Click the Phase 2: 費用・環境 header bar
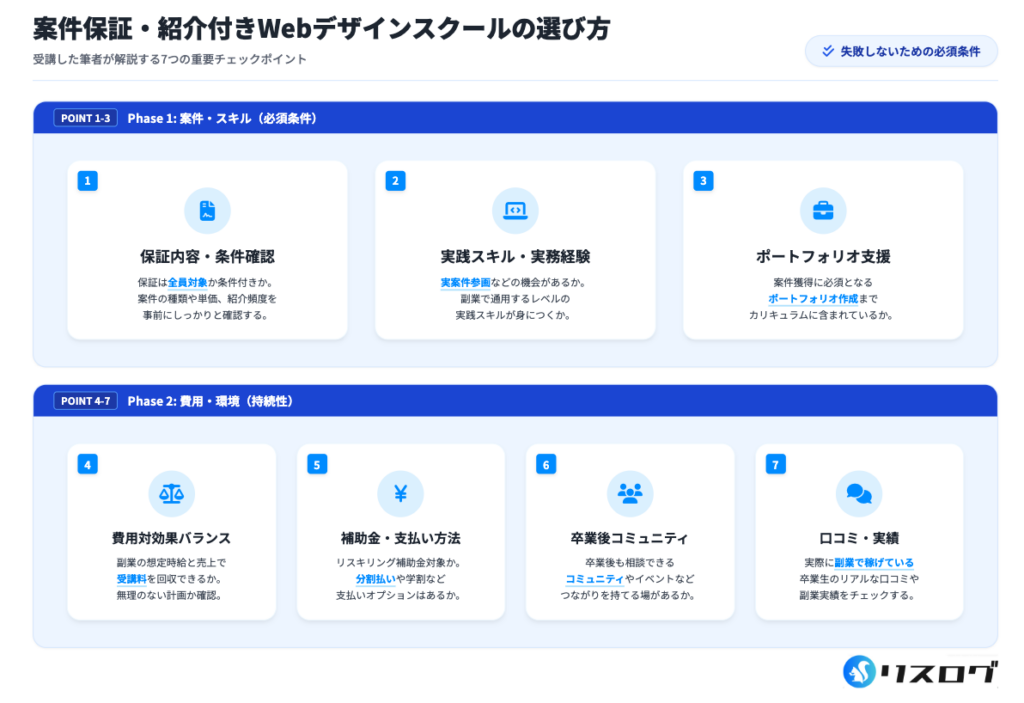Viewport: 1024px width, 703px height. [x=515, y=401]
